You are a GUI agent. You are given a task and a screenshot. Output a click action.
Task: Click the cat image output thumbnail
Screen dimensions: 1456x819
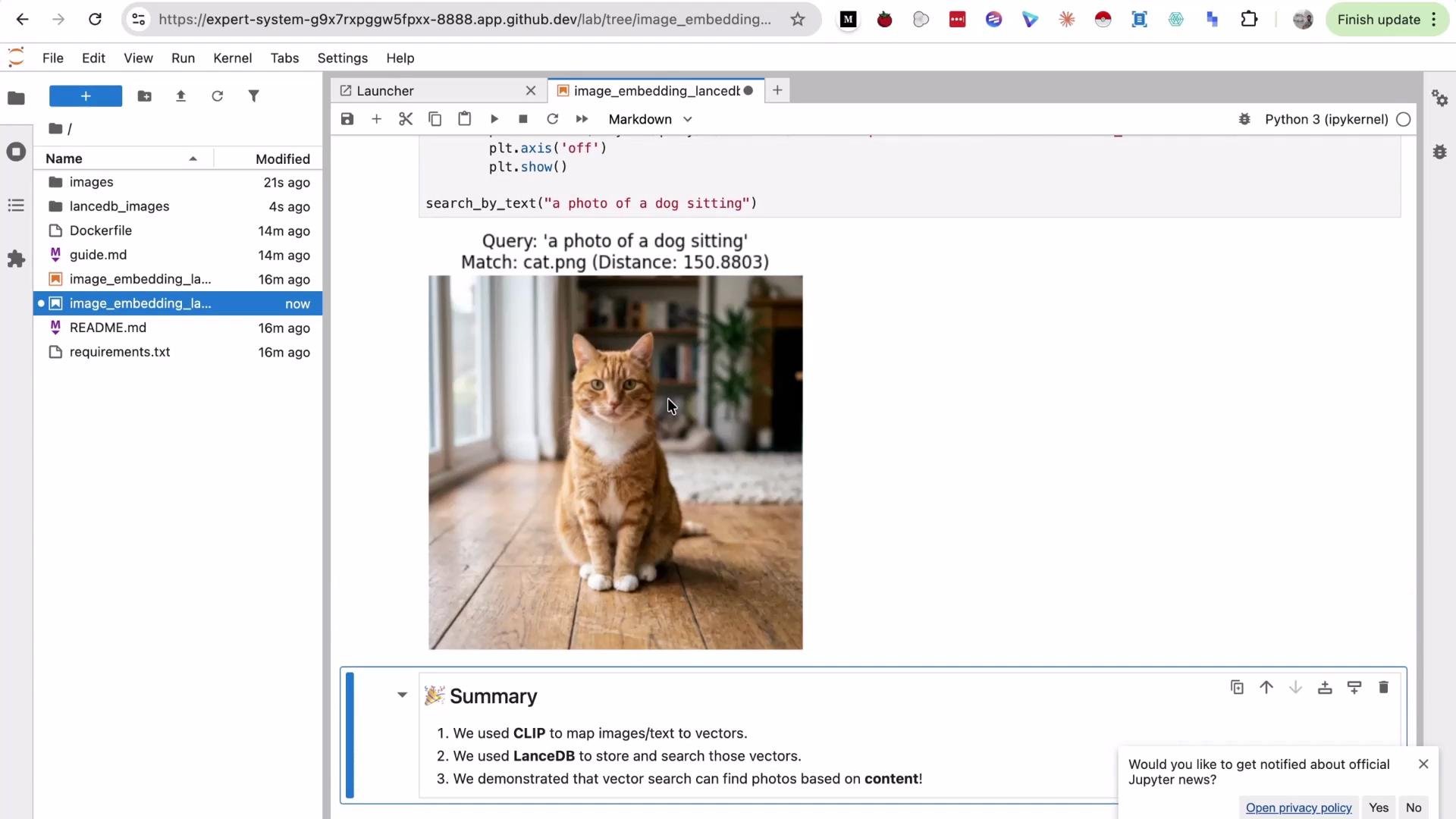(x=615, y=463)
